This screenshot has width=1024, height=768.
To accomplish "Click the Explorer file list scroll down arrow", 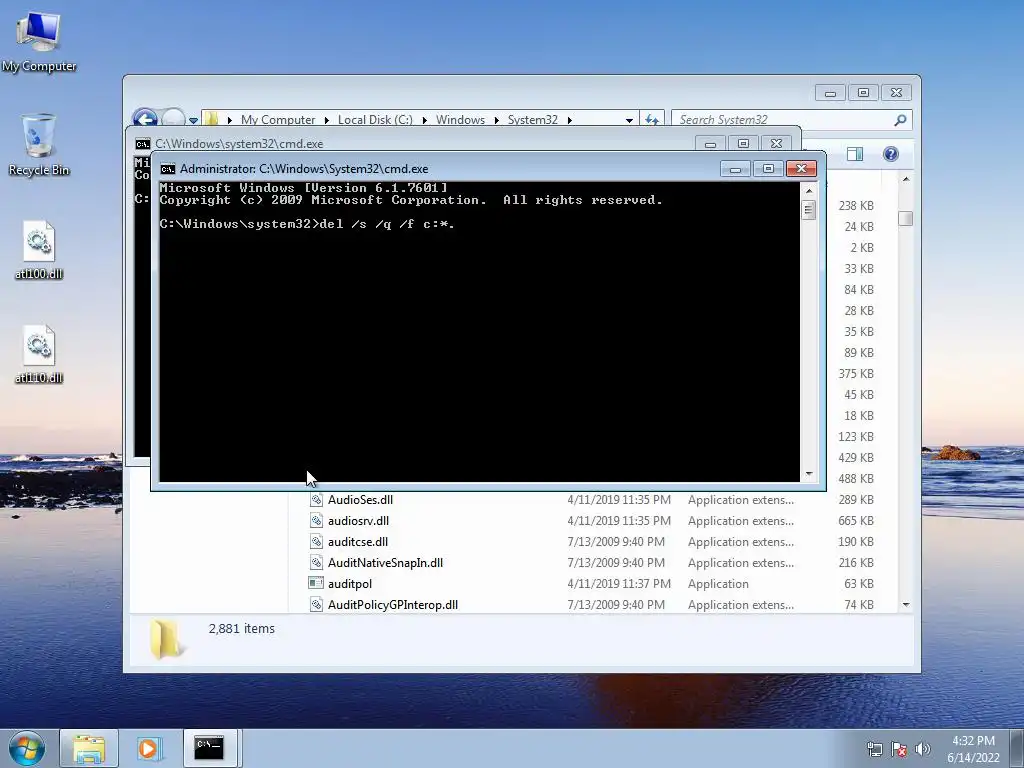I will pyautogui.click(x=906, y=605).
